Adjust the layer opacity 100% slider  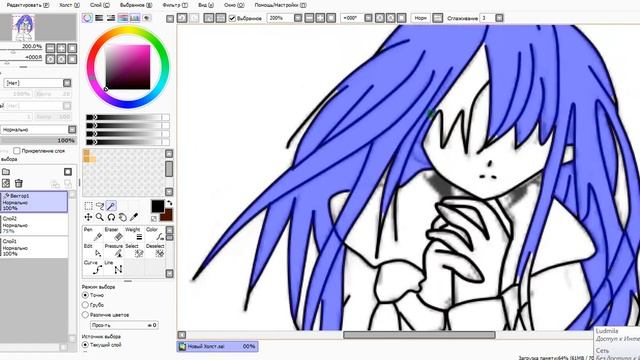coord(38,140)
